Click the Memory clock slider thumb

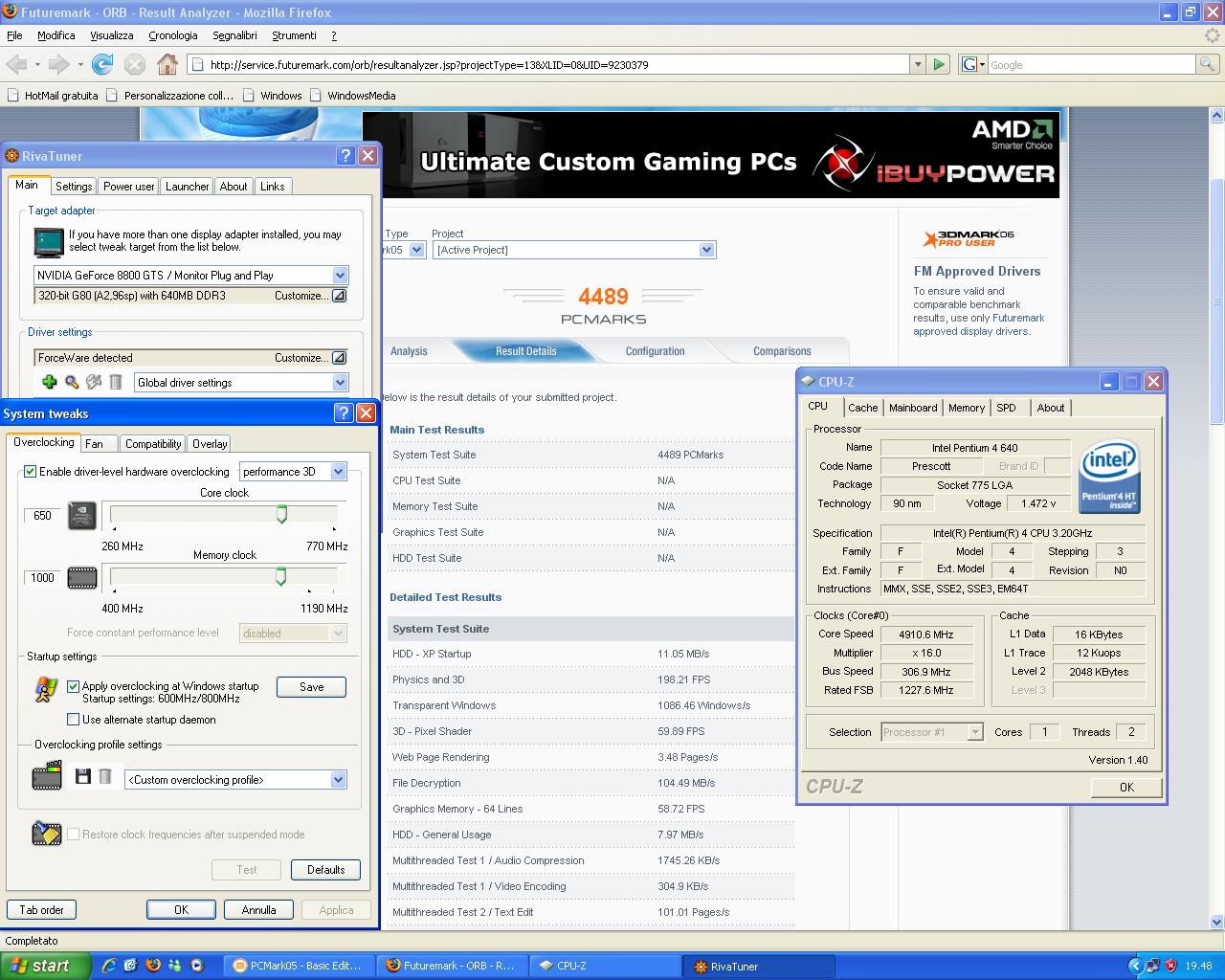(x=280, y=576)
